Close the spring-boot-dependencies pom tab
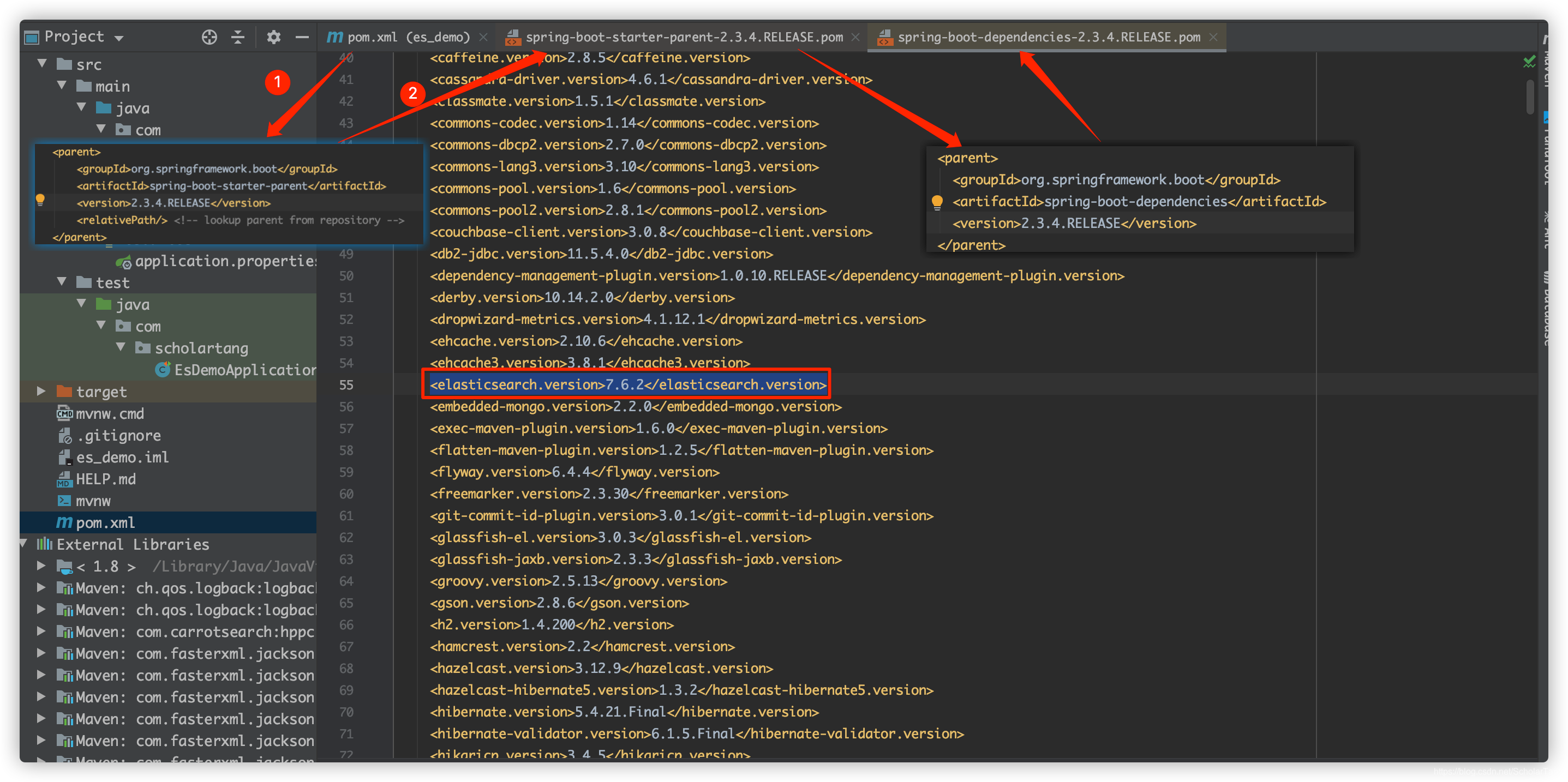Viewport: 1568px width, 782px height. 1213,37
